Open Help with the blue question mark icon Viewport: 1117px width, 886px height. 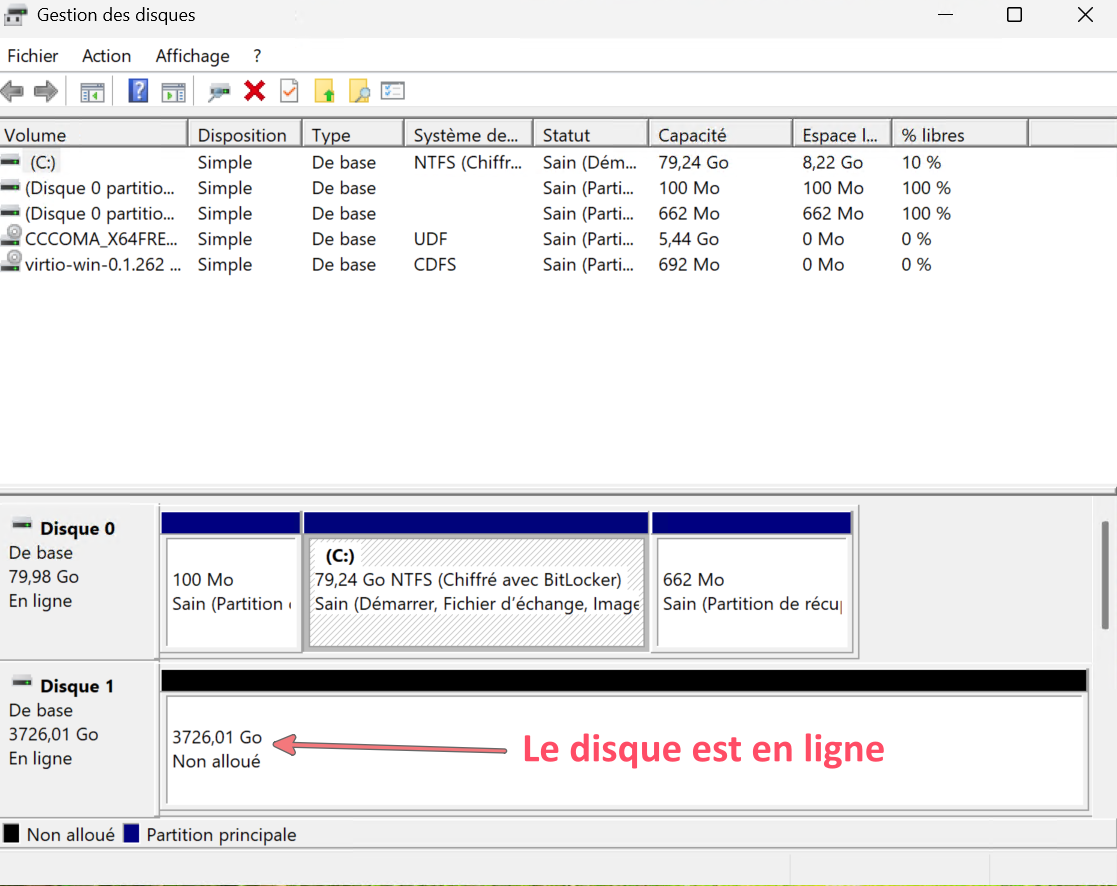tap(138, 92)
